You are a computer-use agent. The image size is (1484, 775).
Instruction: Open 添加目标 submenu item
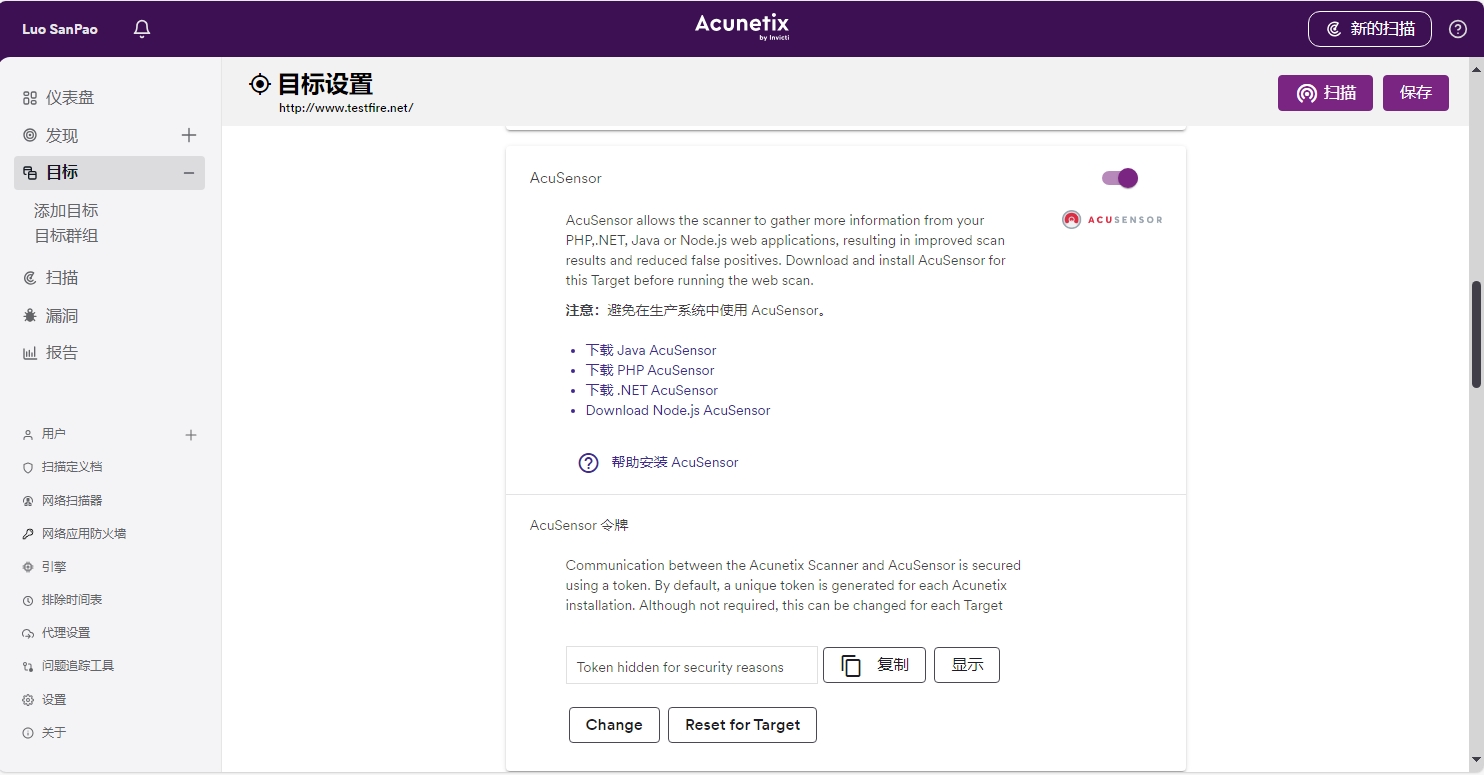point(66,211)
